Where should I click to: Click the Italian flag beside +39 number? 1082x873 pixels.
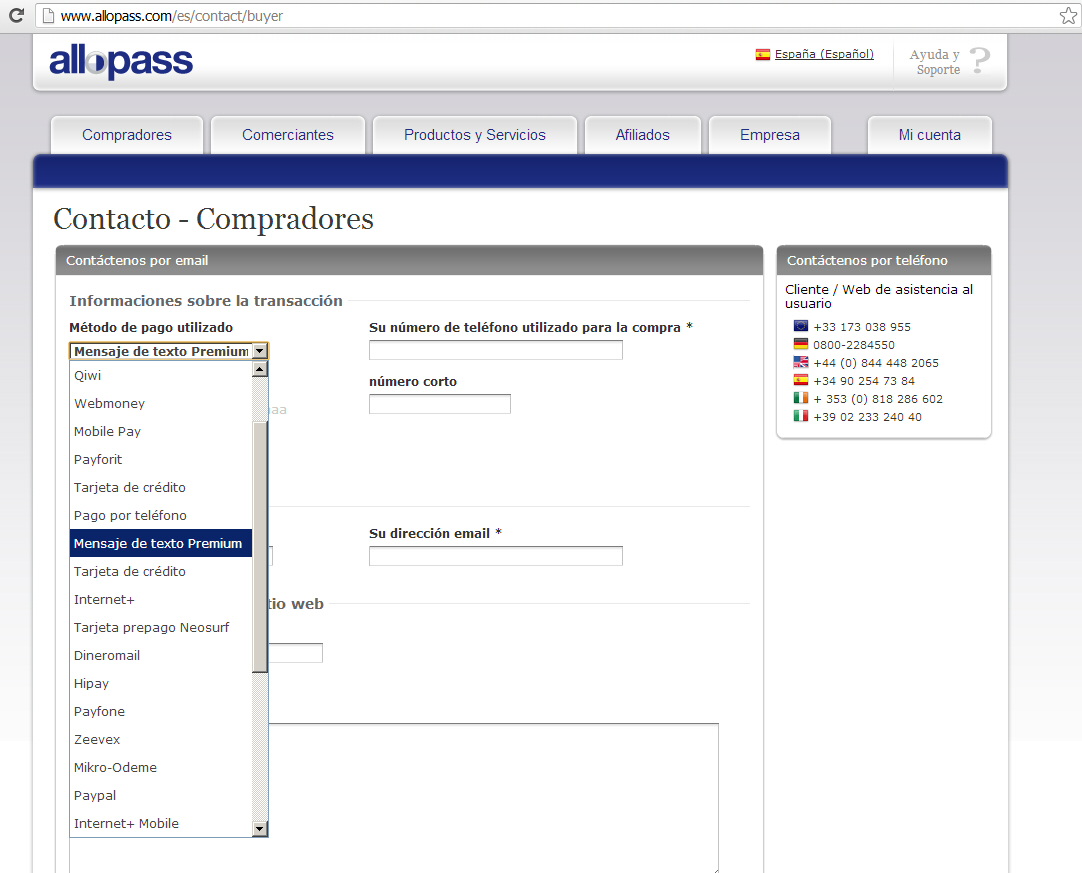pos(800,415)
